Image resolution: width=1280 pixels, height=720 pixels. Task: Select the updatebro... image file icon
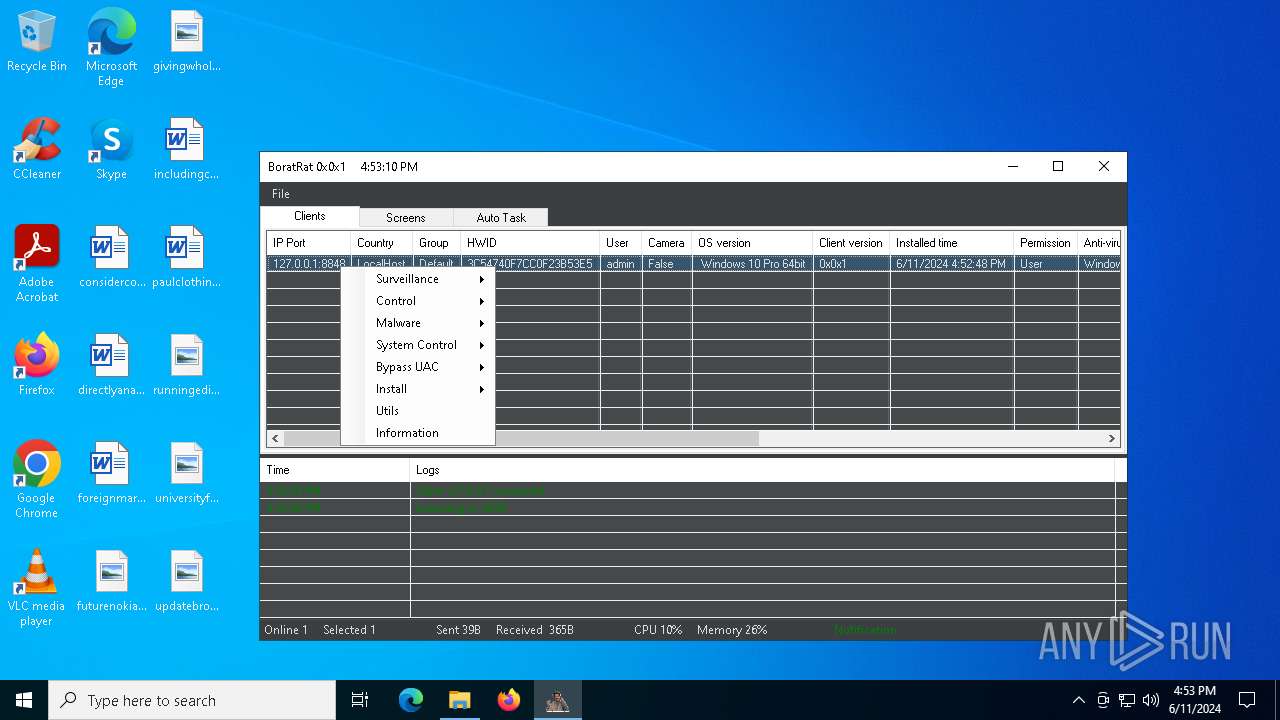tap(187, 582)
